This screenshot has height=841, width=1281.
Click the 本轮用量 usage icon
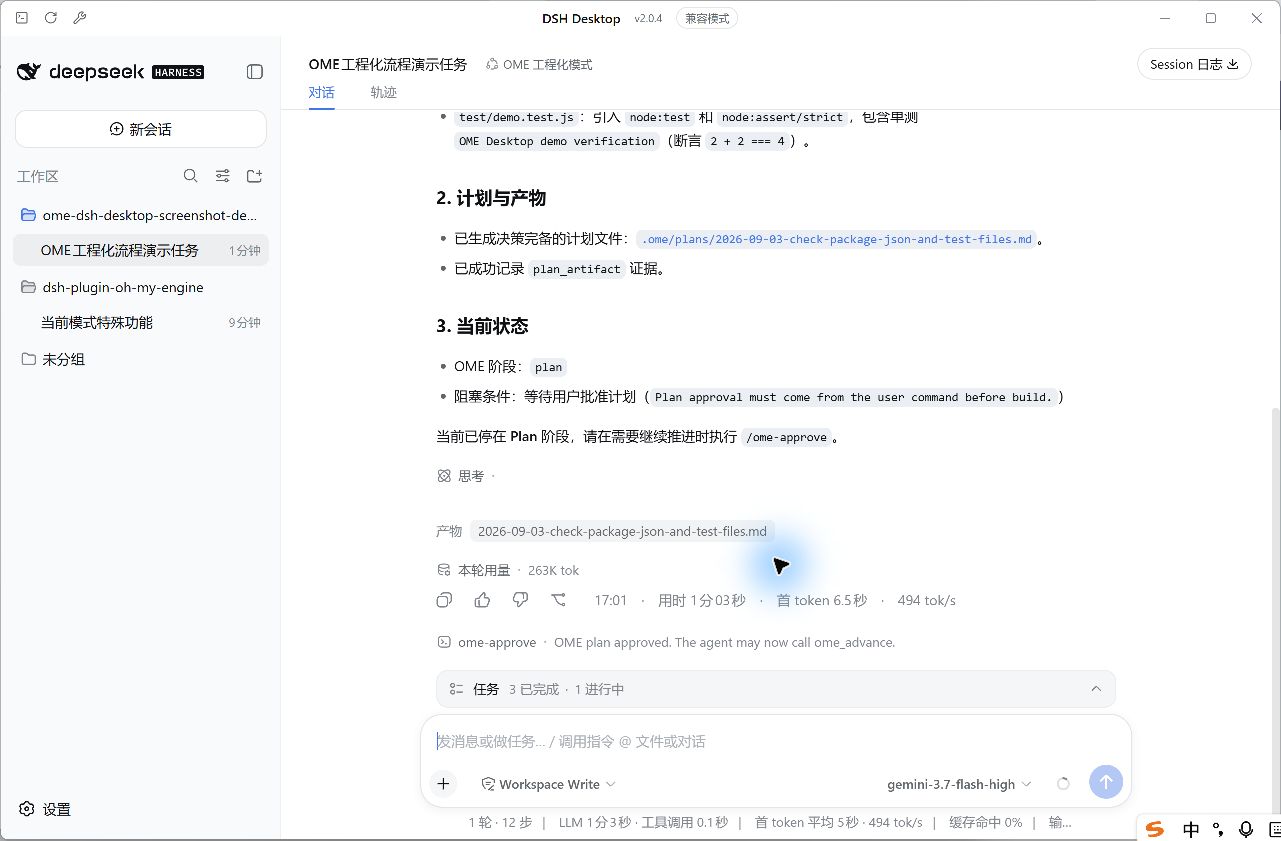444,570
